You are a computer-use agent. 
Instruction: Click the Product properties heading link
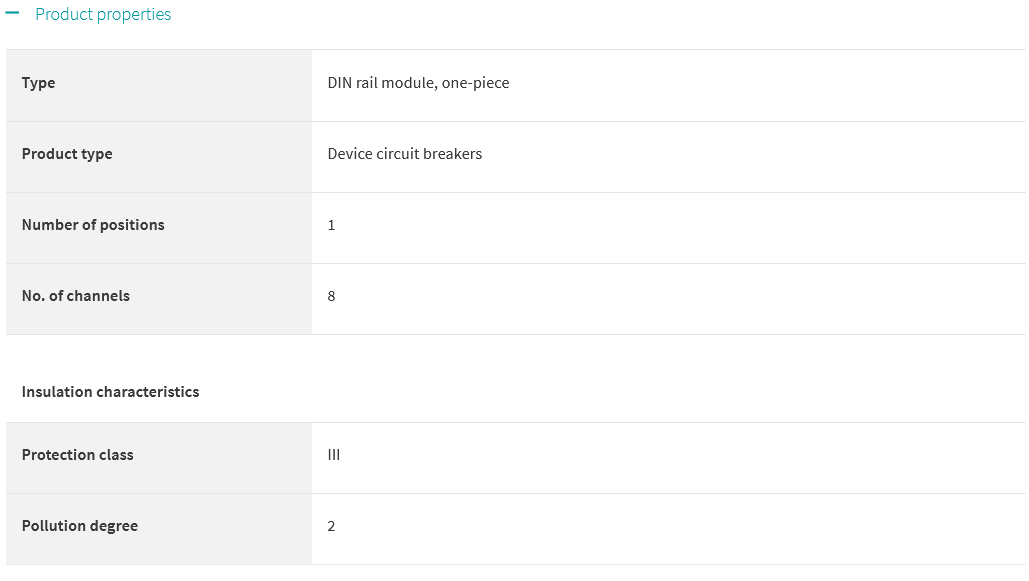click(x=103, y=14)
